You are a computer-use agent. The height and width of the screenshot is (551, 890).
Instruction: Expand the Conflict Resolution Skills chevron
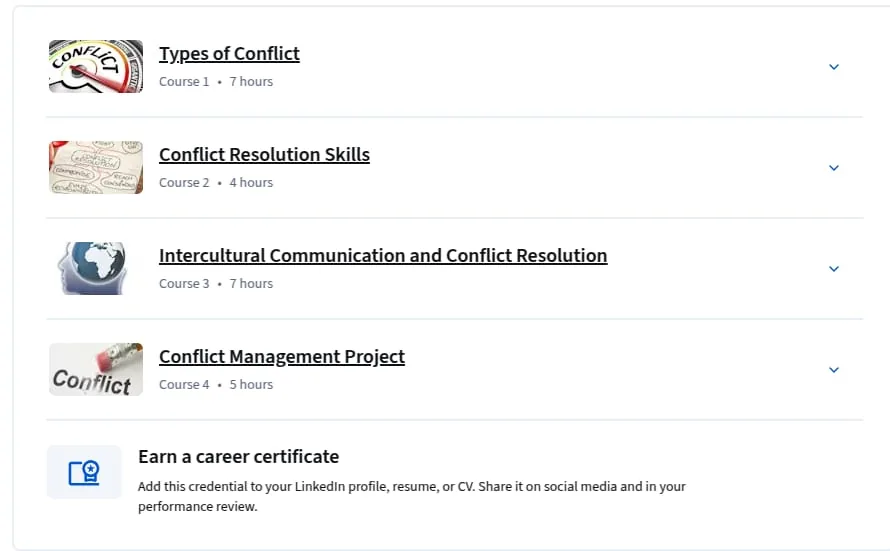[834, 168]
